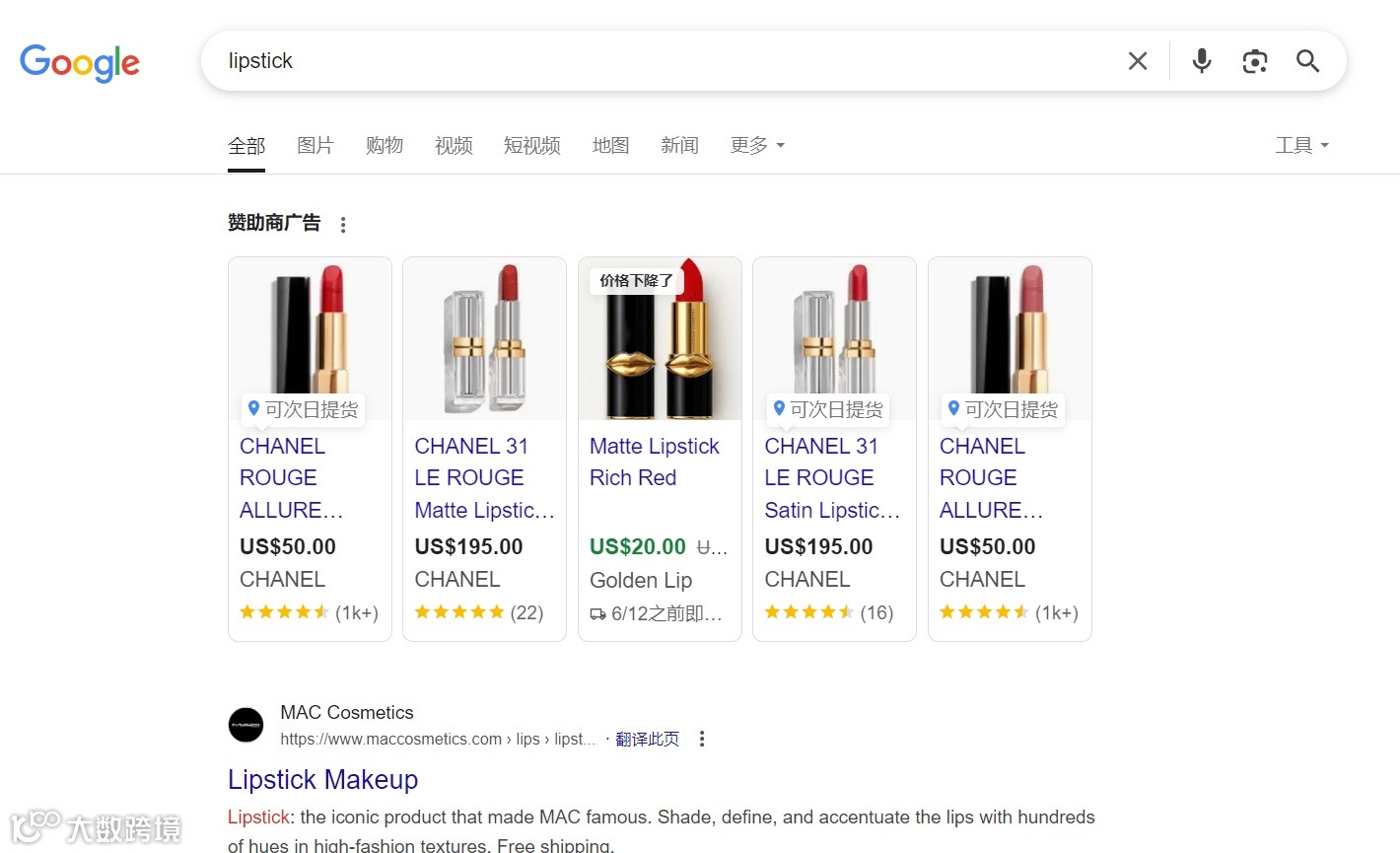1400x853 pixels.
Task: Open the mauve-pink CHANEL ROUGE ALLURE lipstick image
Action: [x=1010, y=339]
